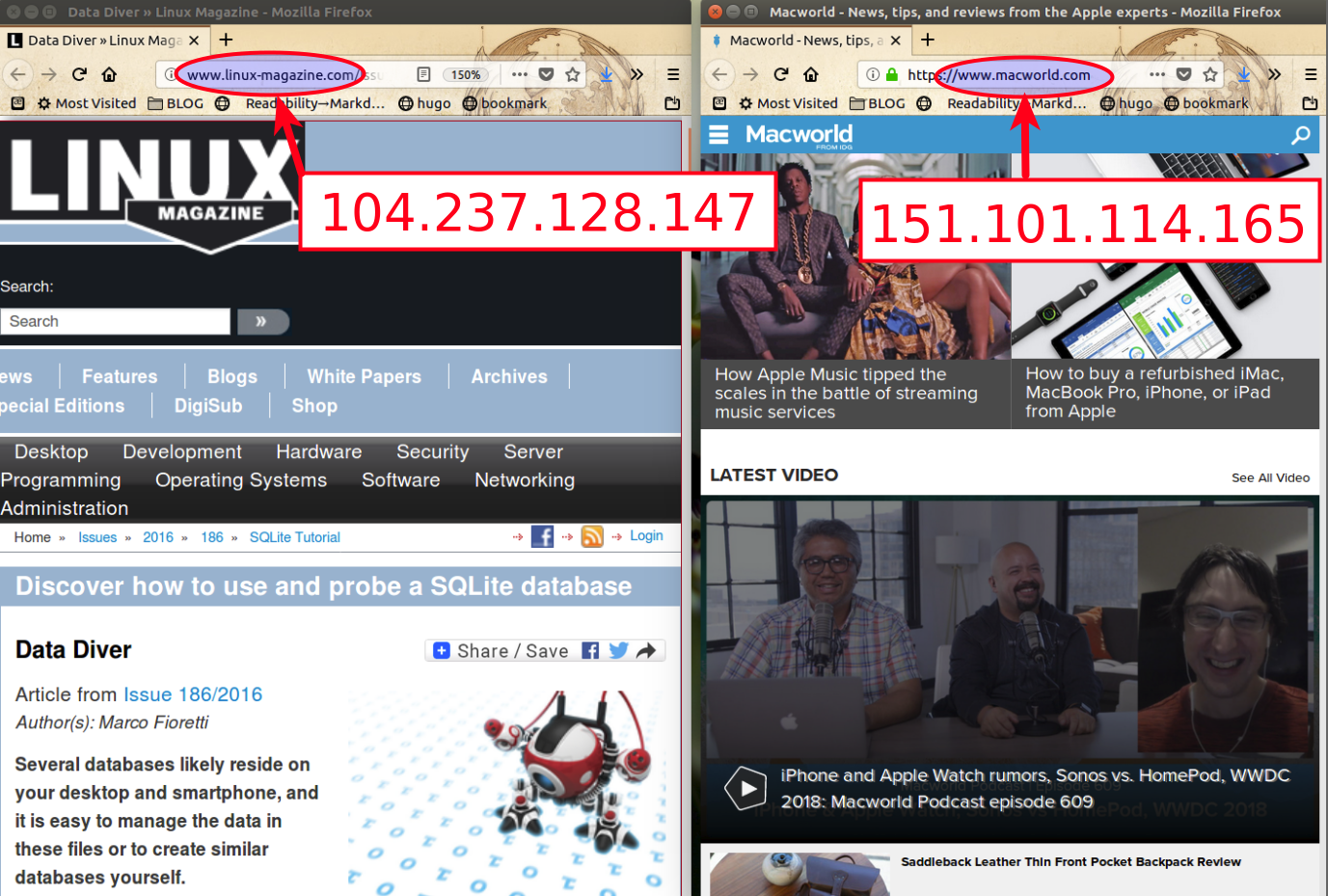Open Most Visited bookmarks in left window
The width and height of the screenshot is (1328, 896).
(x=87, y=103)
